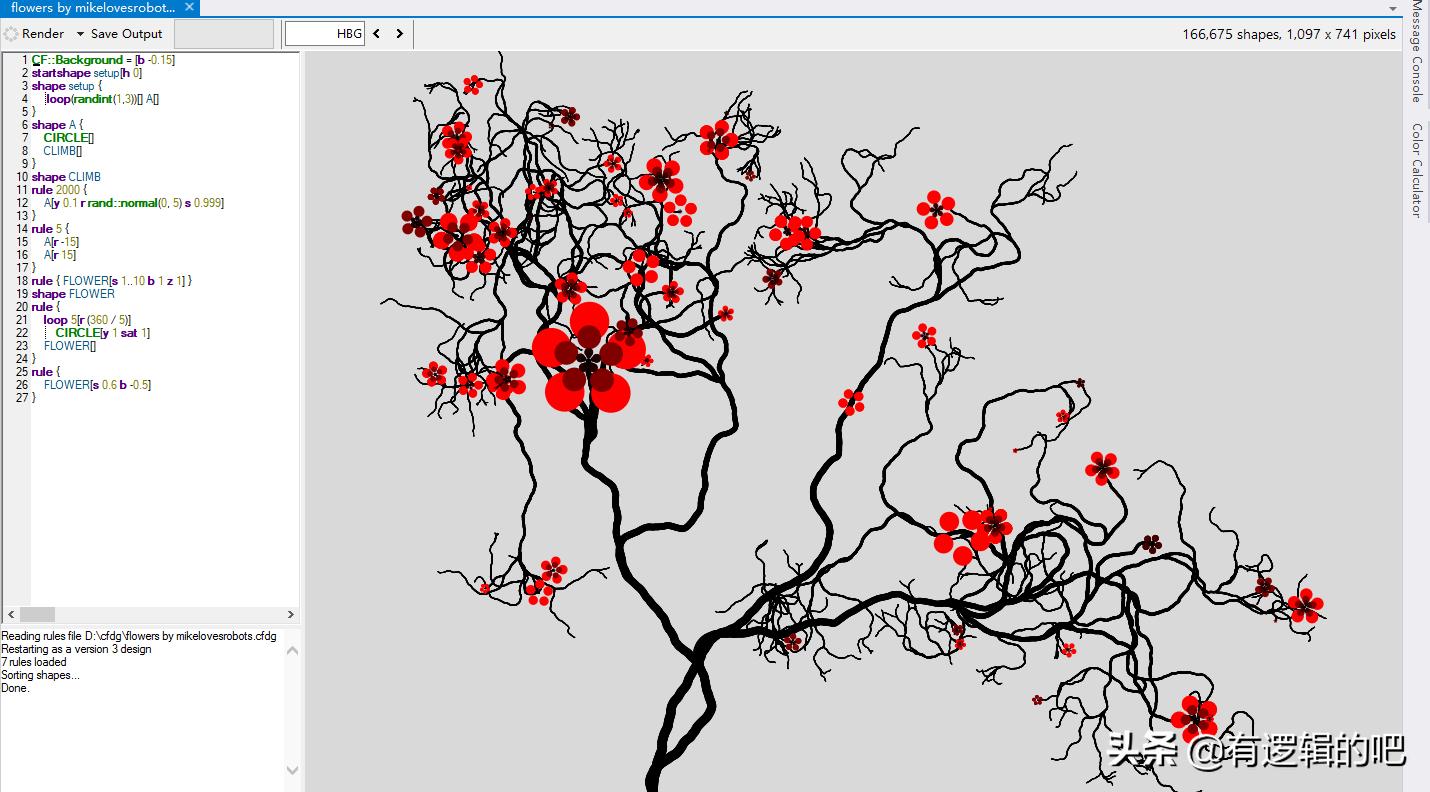Click the Render button
The height and width of the screenshot is (792, 1430).
[x=42, y=34]
